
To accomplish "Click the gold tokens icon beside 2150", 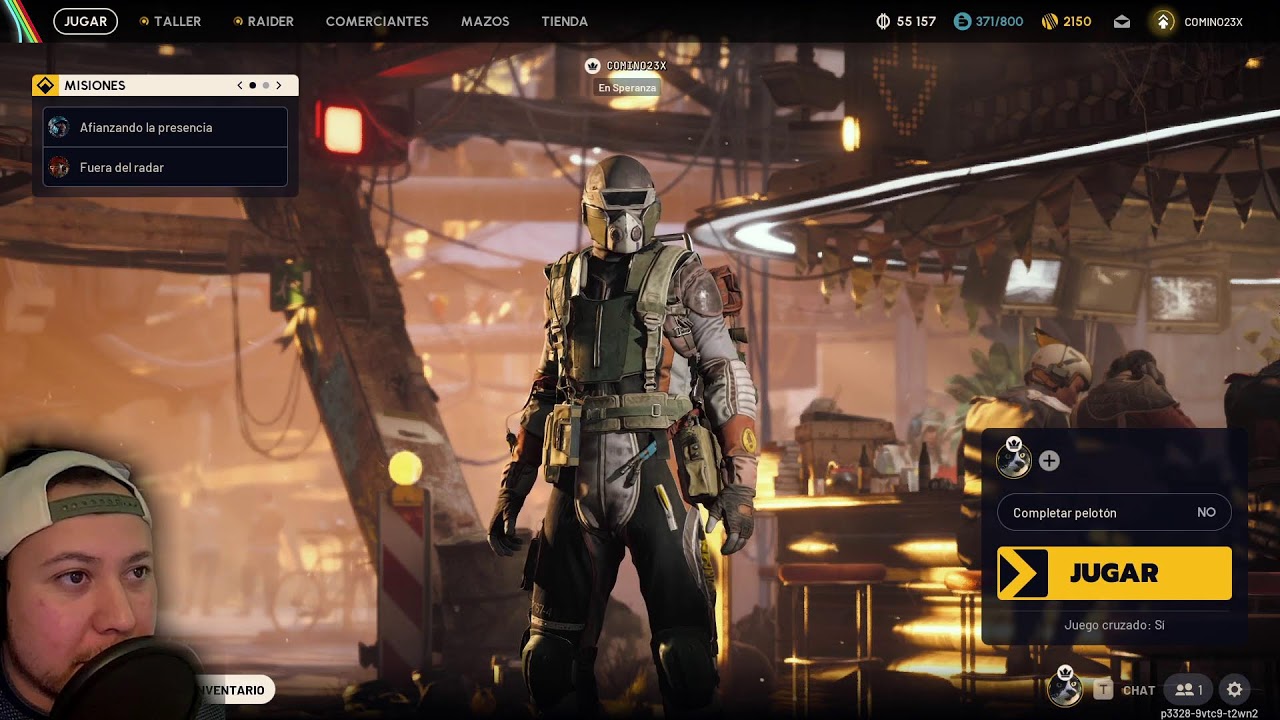I will [1049, 21].
